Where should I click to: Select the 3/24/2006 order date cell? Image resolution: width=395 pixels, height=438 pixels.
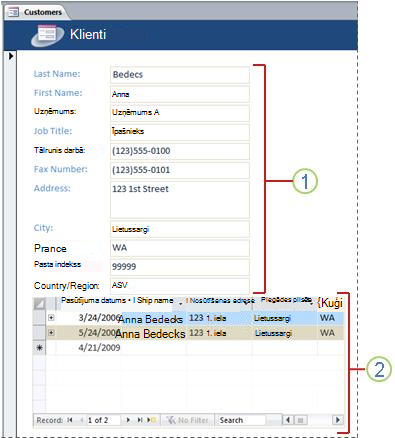99,318
